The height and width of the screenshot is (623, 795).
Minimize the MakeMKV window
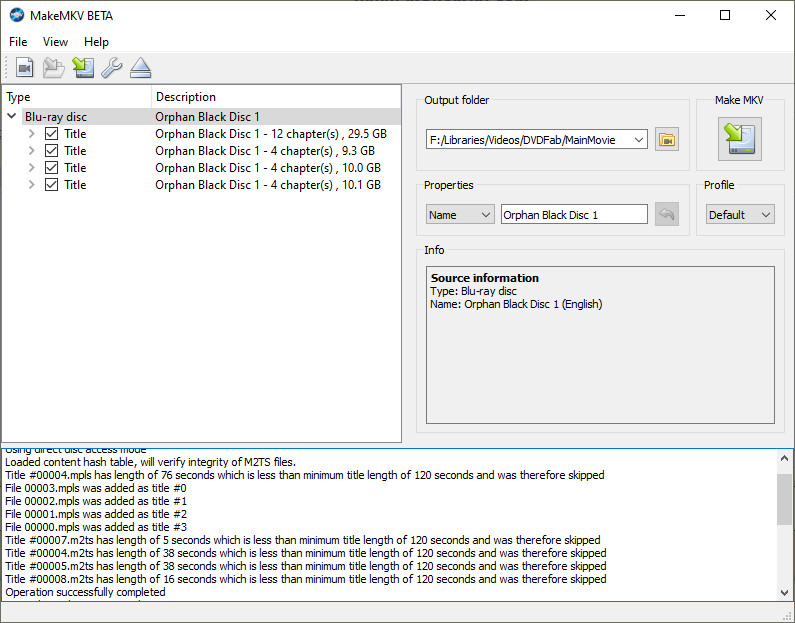coord(680,15)
